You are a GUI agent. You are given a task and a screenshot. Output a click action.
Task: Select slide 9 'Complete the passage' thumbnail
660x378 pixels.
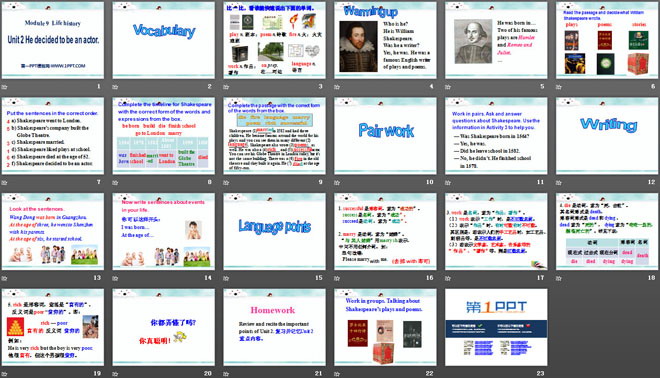click(274, 136)
